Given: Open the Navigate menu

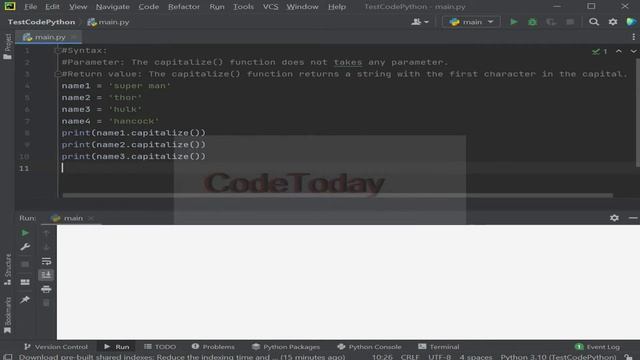Looking at the screenshot, I should click(113, 7).
